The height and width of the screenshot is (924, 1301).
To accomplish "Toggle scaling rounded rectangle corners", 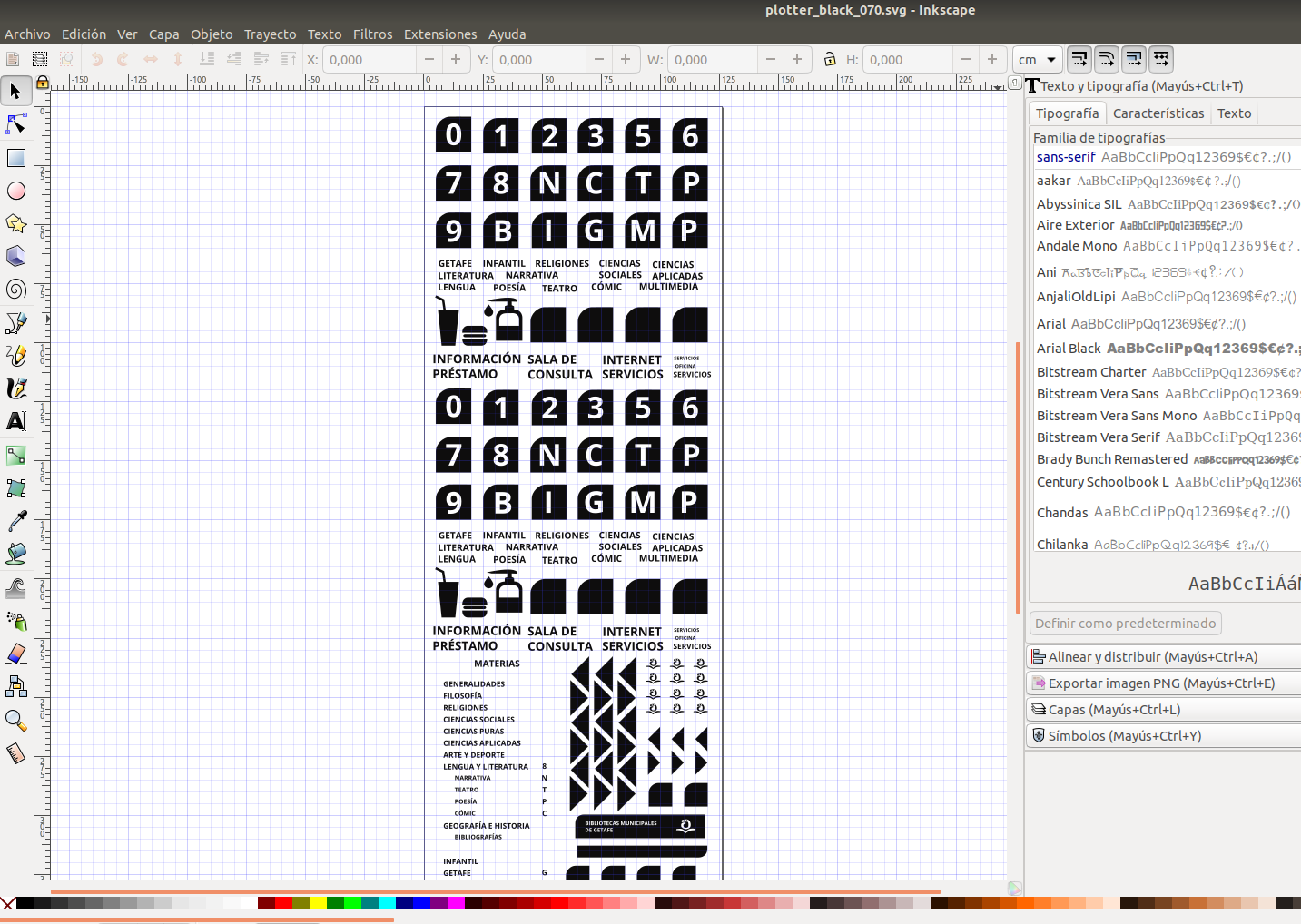I will click(1107, 59).
